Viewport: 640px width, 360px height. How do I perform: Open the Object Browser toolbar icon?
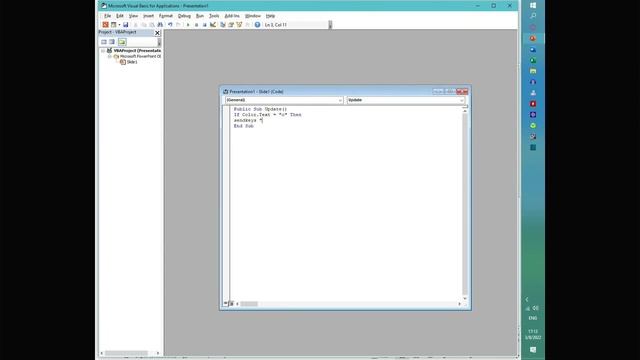point(239,25)
